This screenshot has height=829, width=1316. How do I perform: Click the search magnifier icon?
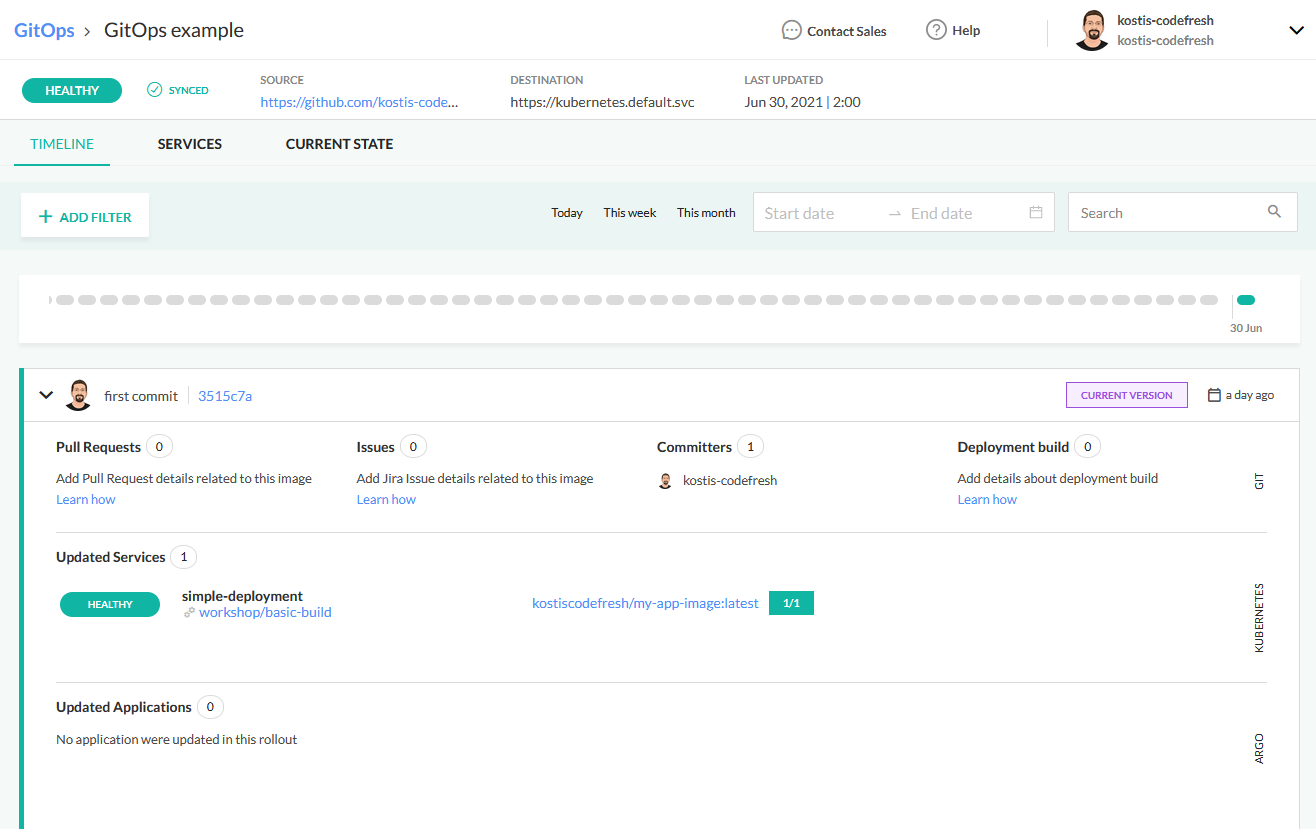(x=1274, y=212)
